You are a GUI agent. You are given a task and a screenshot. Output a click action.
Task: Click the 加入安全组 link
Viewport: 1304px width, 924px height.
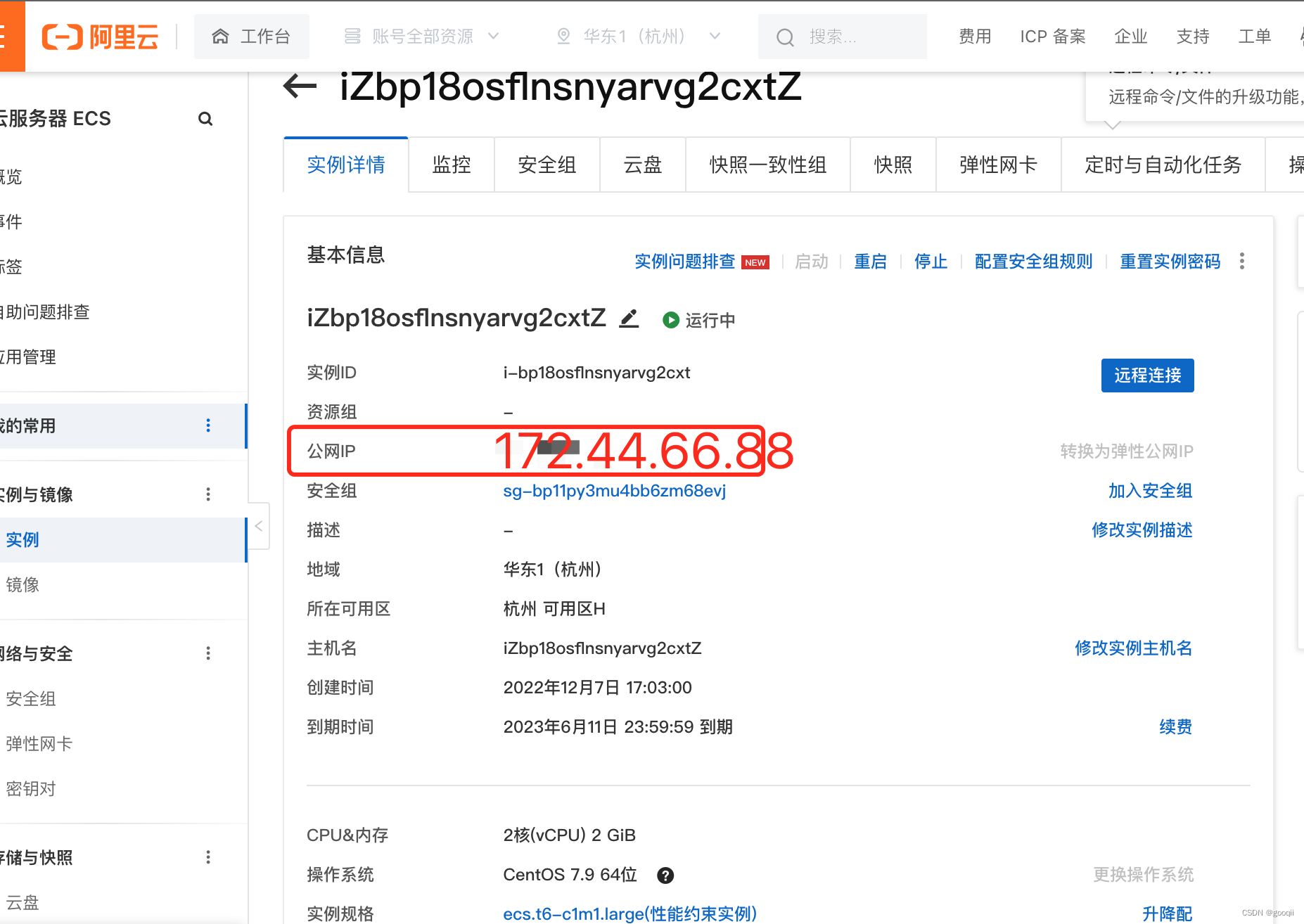click(x=1150, y=490)
